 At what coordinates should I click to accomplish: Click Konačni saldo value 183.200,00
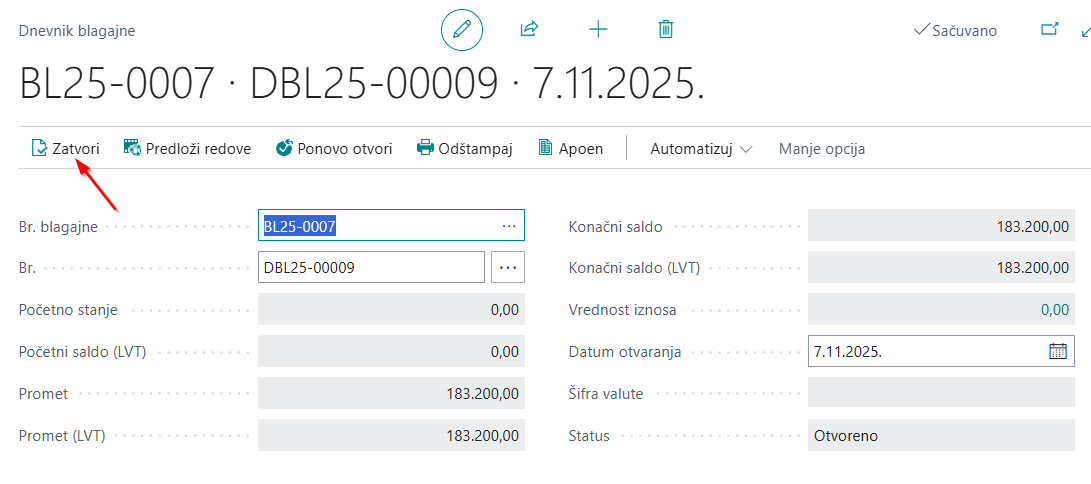coord(941,226)
